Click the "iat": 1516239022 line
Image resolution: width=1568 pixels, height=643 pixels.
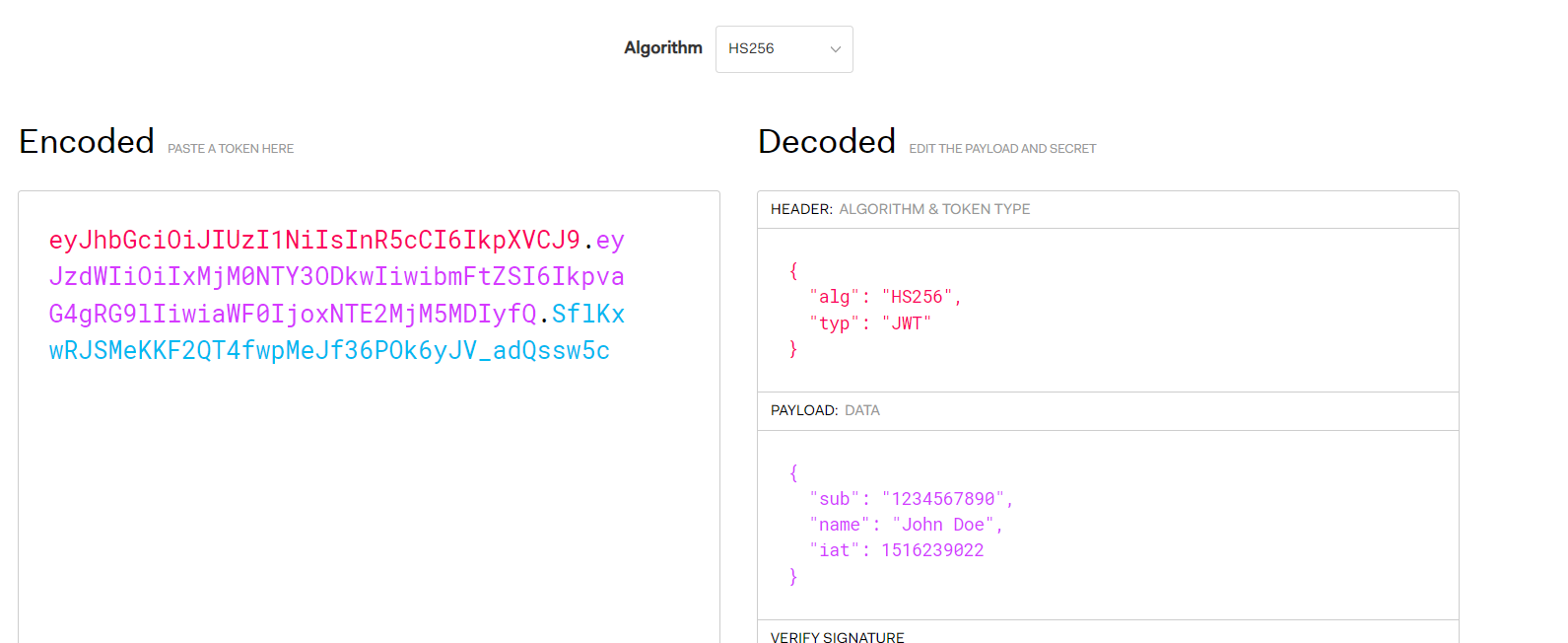[x=897, y=550]
